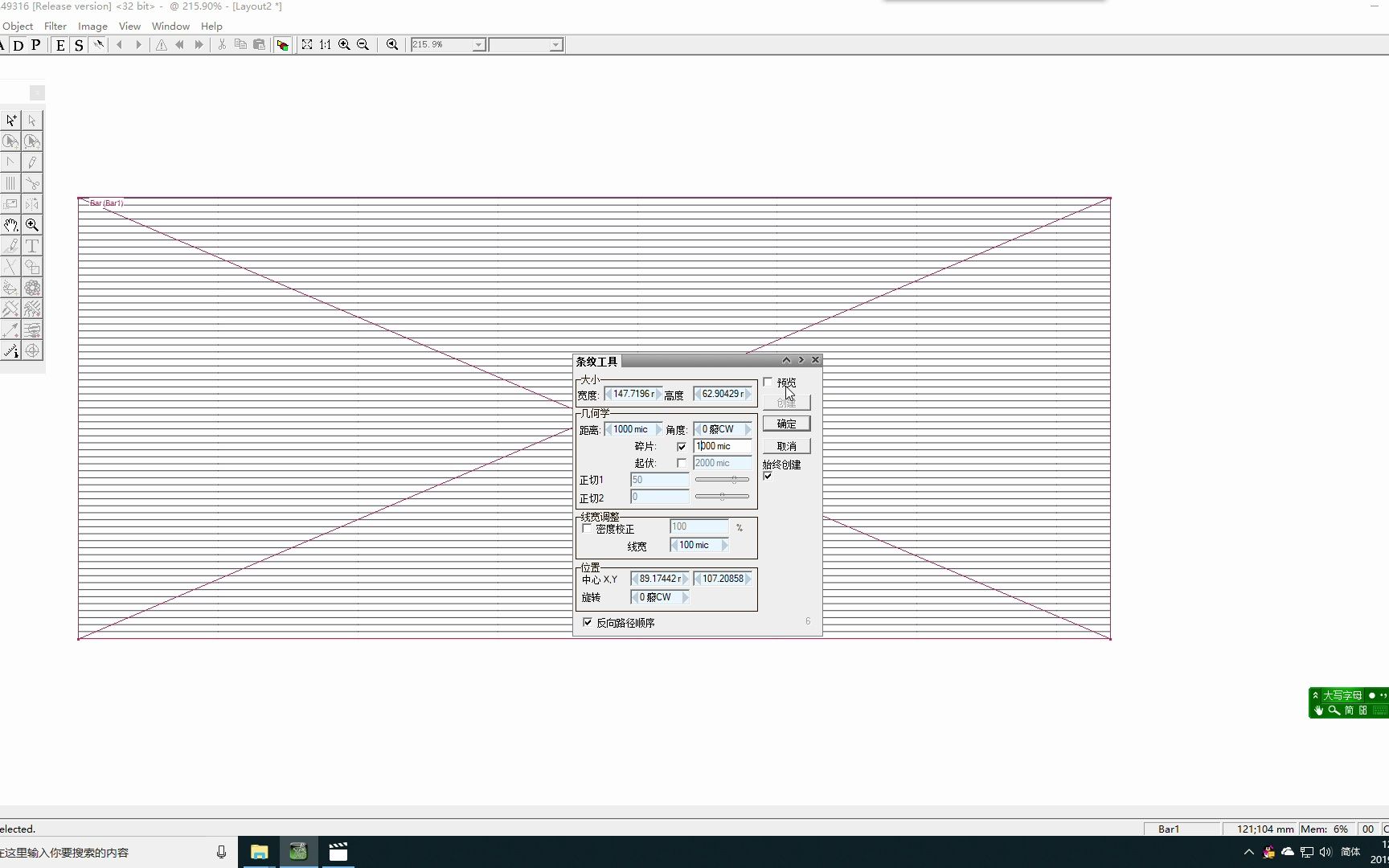The height and width of the screenshot is (868, 1389).
Task: Click the 正切1 slider handle
Action: click(734, 480)
